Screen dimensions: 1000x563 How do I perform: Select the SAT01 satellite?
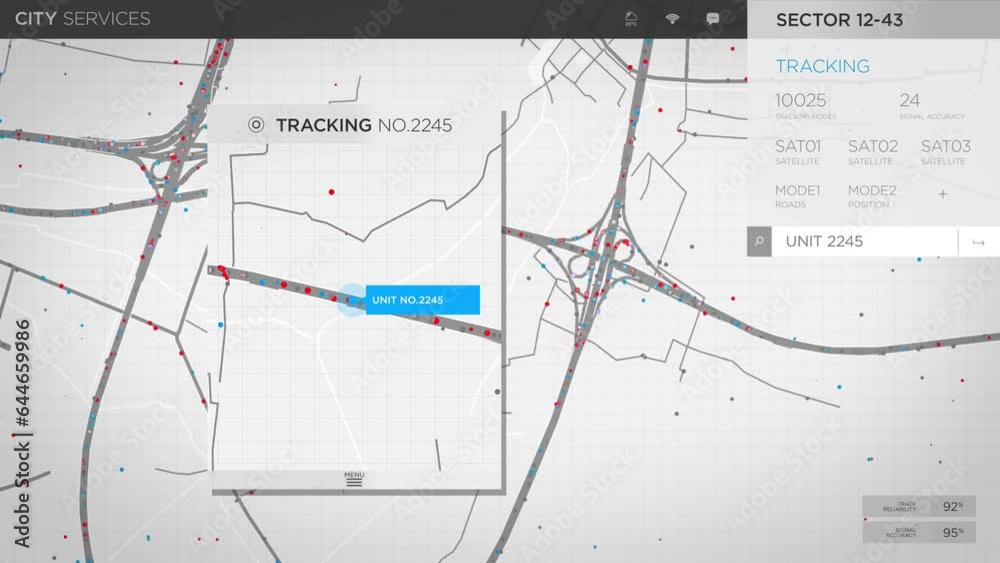(798, 152)
